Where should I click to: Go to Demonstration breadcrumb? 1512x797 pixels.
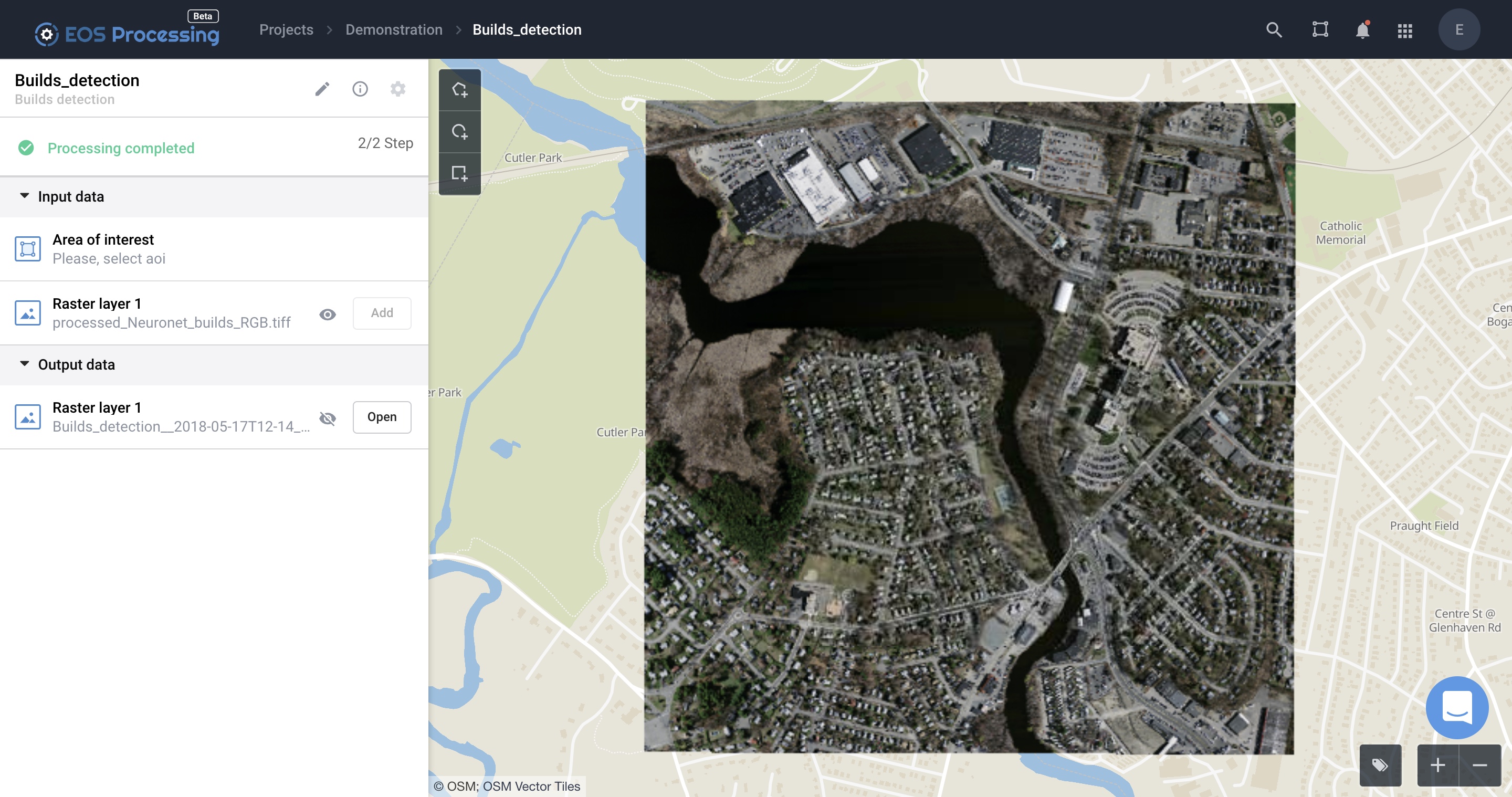394,30
